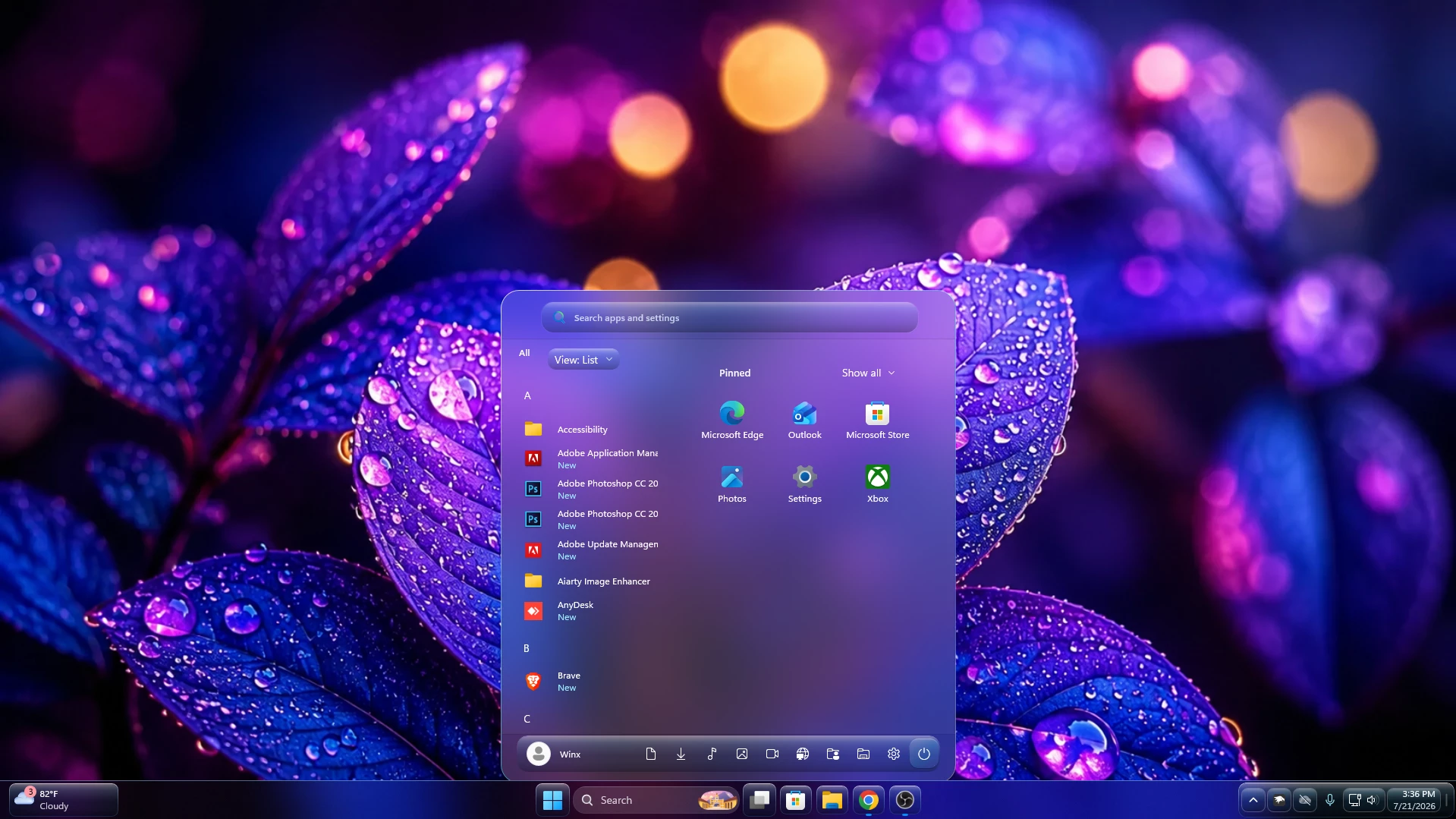
Task: Open Task View on the taskbar
Action: click(759, 800)
